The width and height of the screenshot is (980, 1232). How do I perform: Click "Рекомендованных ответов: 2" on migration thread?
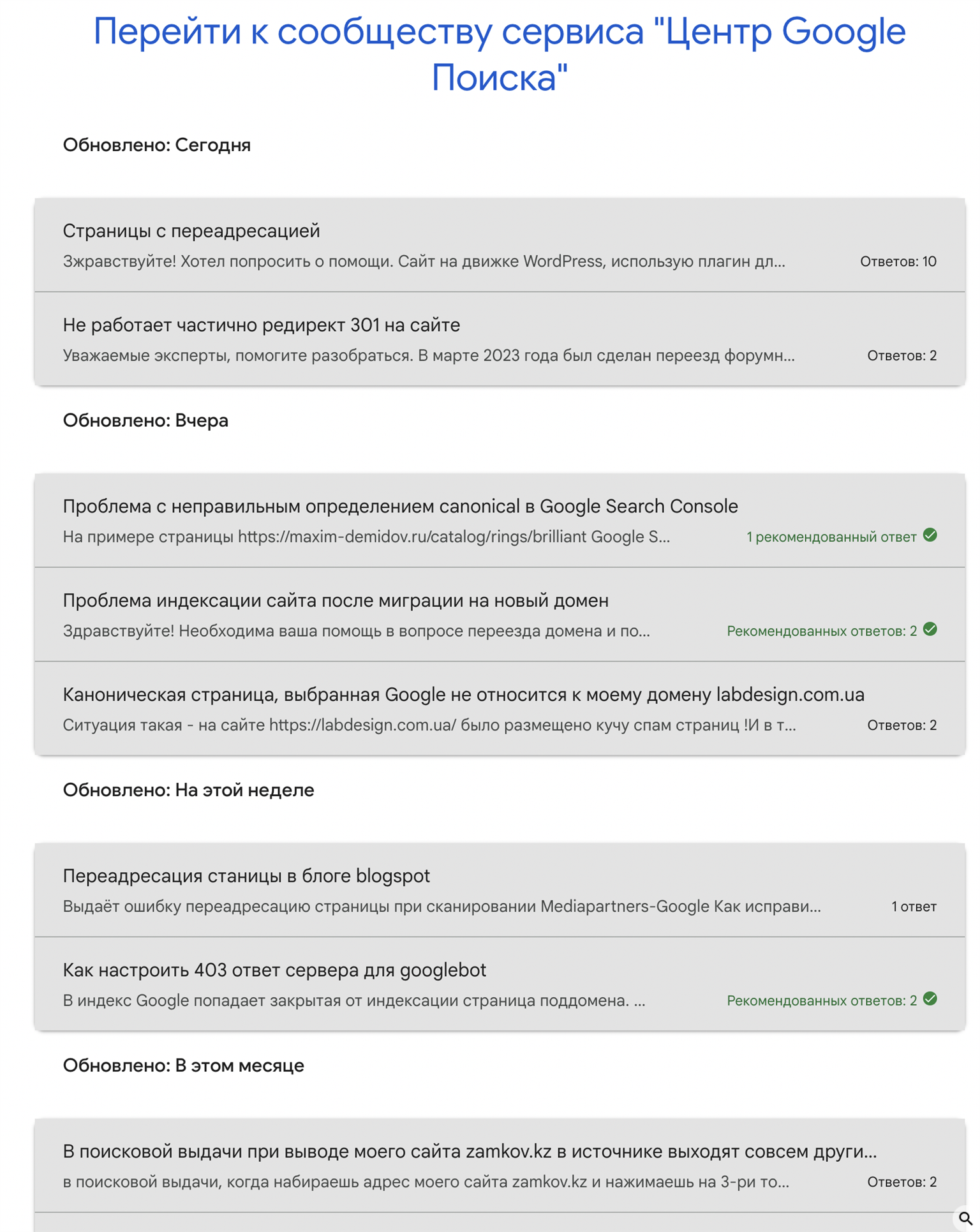tap(822, 632)
